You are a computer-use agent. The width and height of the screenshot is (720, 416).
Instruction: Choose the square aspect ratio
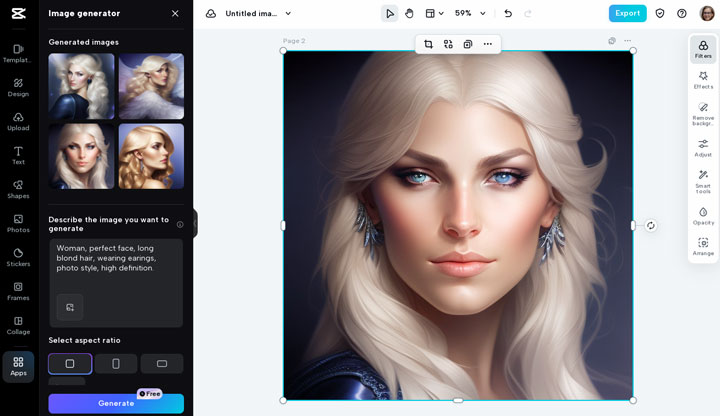(70, 364)
